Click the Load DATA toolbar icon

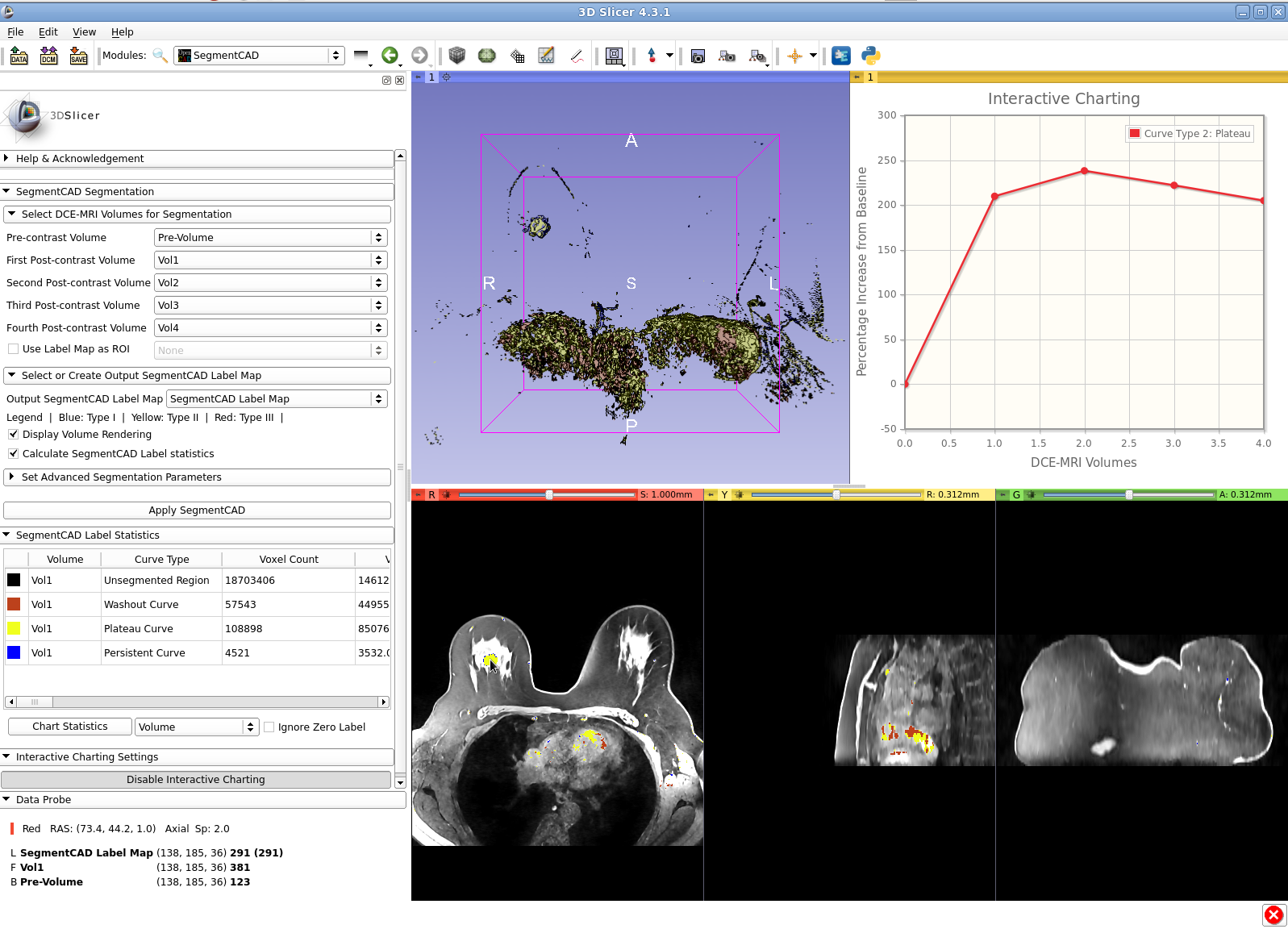[19, 56]
